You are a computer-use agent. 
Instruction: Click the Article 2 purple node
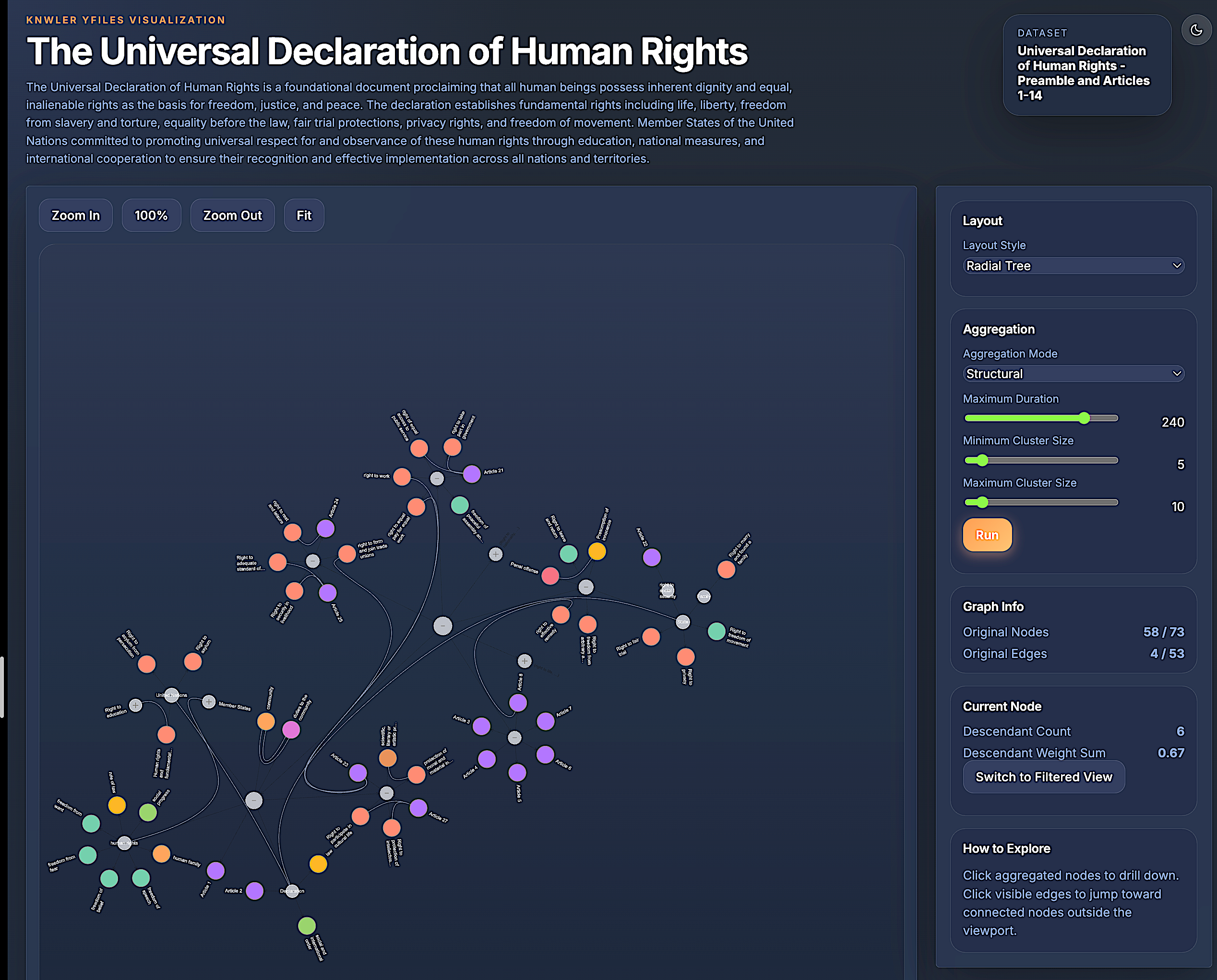coord(254,891)
